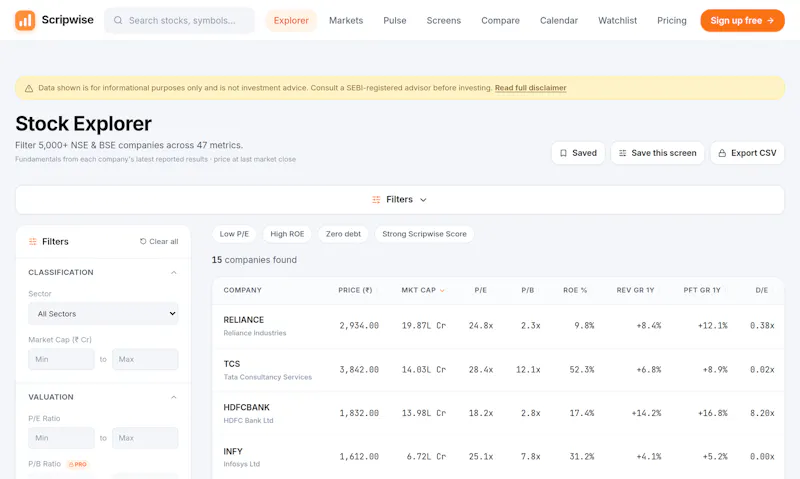Apply the High ROE preset chip

(287, 234)
